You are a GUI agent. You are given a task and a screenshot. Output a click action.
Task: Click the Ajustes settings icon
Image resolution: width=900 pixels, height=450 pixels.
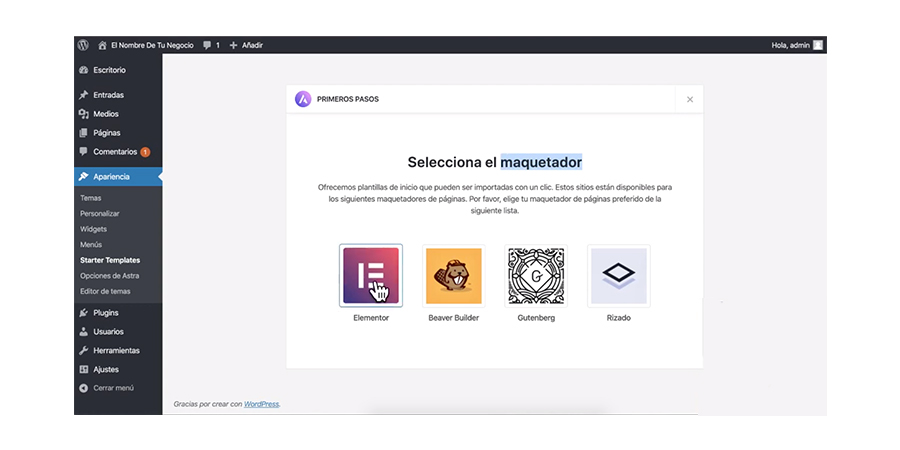[x=83, y=370]
